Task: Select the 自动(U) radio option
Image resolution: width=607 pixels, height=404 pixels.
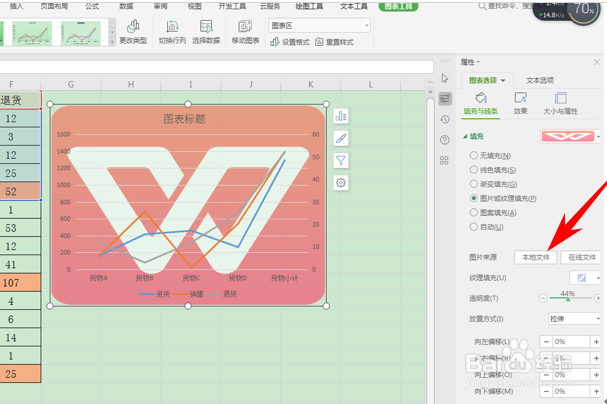Action: coord(473,227)
